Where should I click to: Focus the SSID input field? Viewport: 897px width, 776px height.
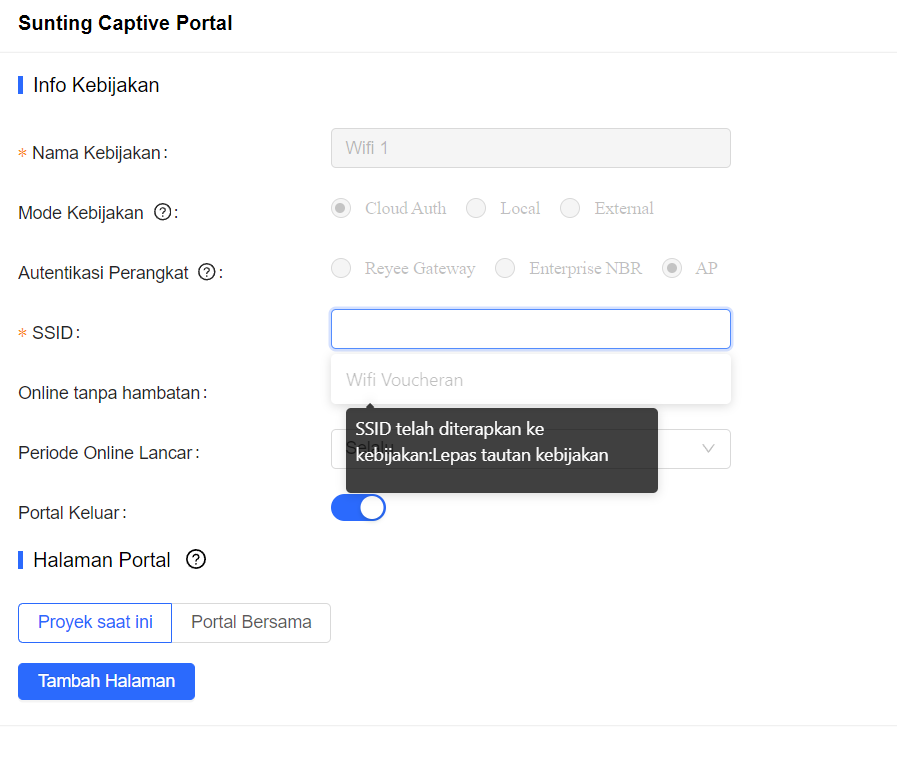[530, 329]
